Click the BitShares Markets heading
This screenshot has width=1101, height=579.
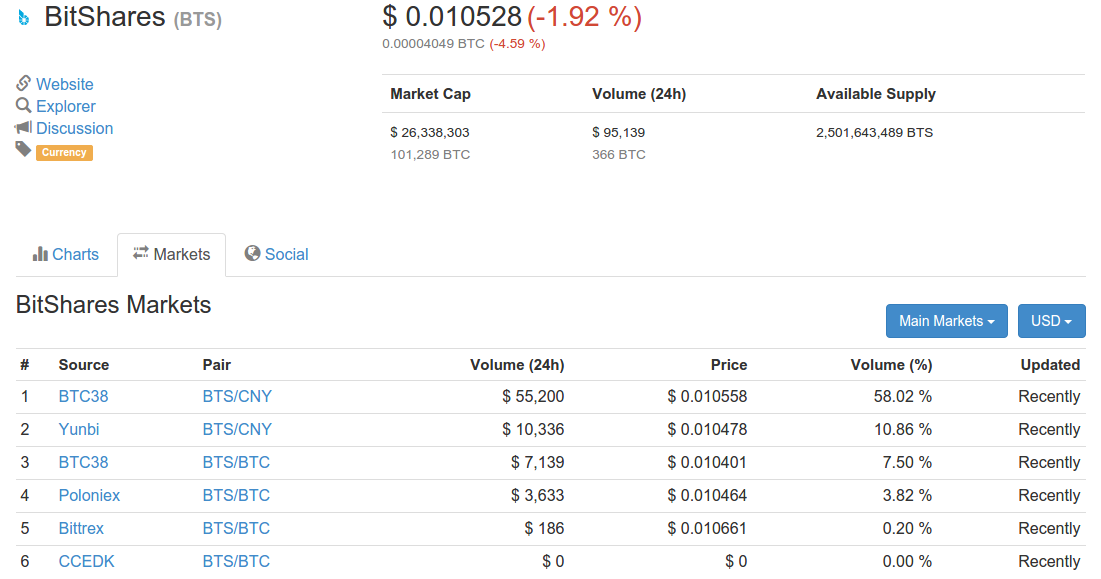click(x=113, y=305)
